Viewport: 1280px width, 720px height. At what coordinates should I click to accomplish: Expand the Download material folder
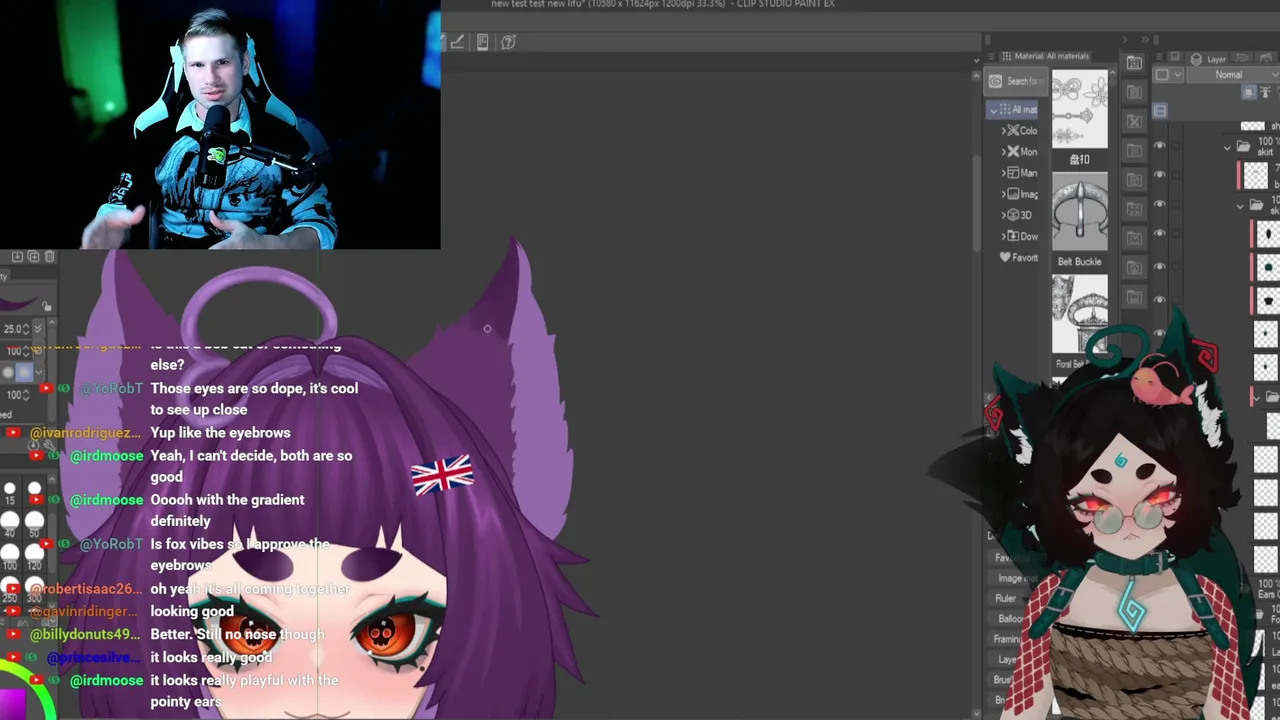pyautogui.click(x=1003, y=236)
